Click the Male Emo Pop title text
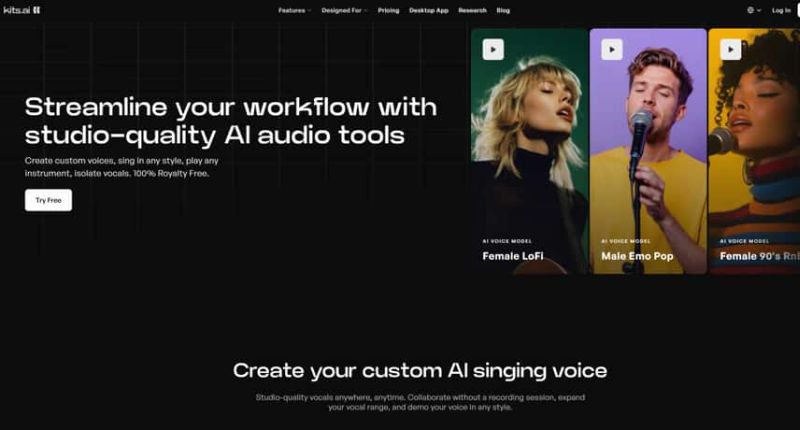The width and height of the screenshot is (800, 430). tap(637, 256)
